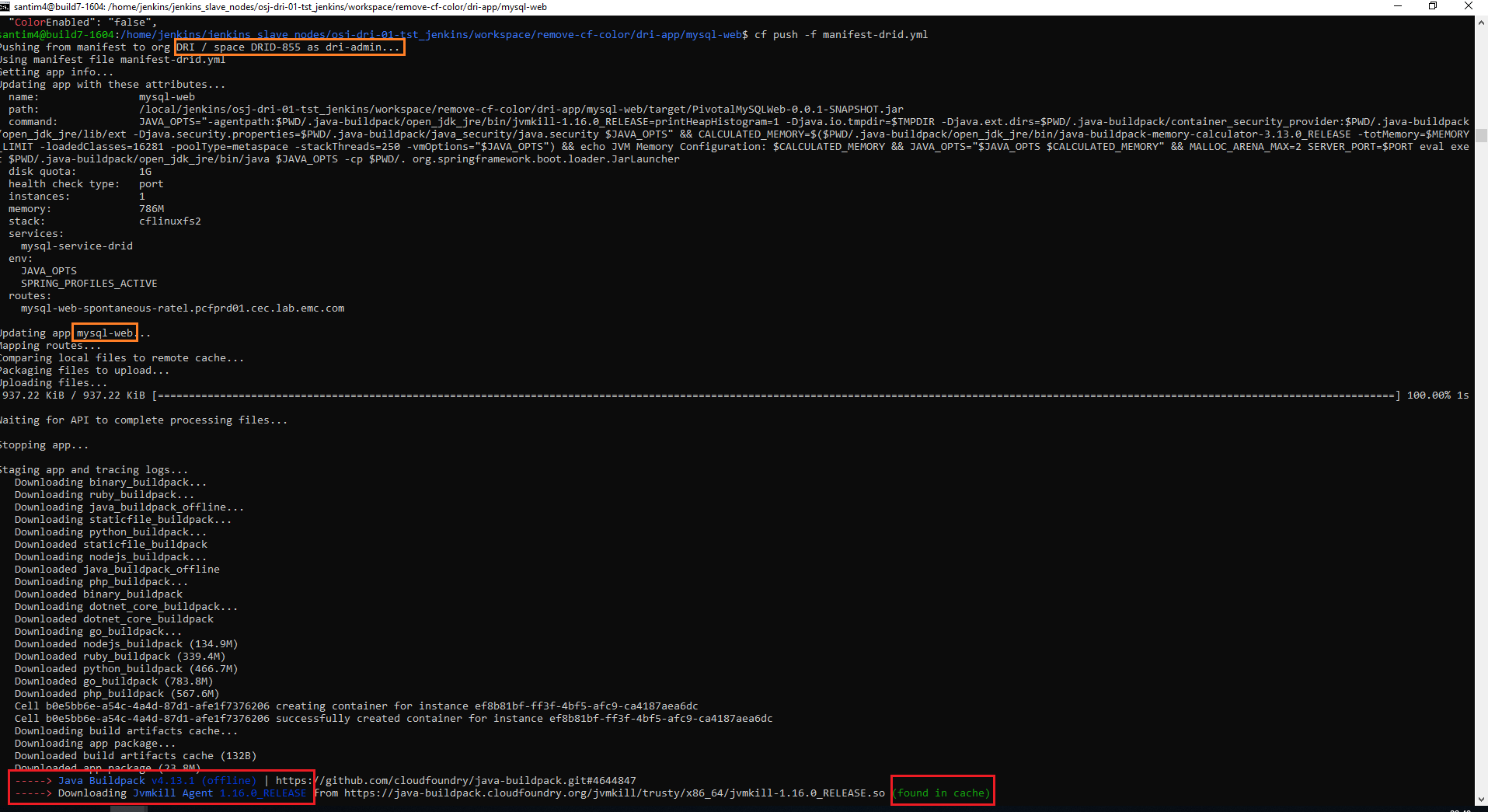Click the terminal window icon in title bar
Viewport: 1488px width, 812px height.
pos(5,6)
